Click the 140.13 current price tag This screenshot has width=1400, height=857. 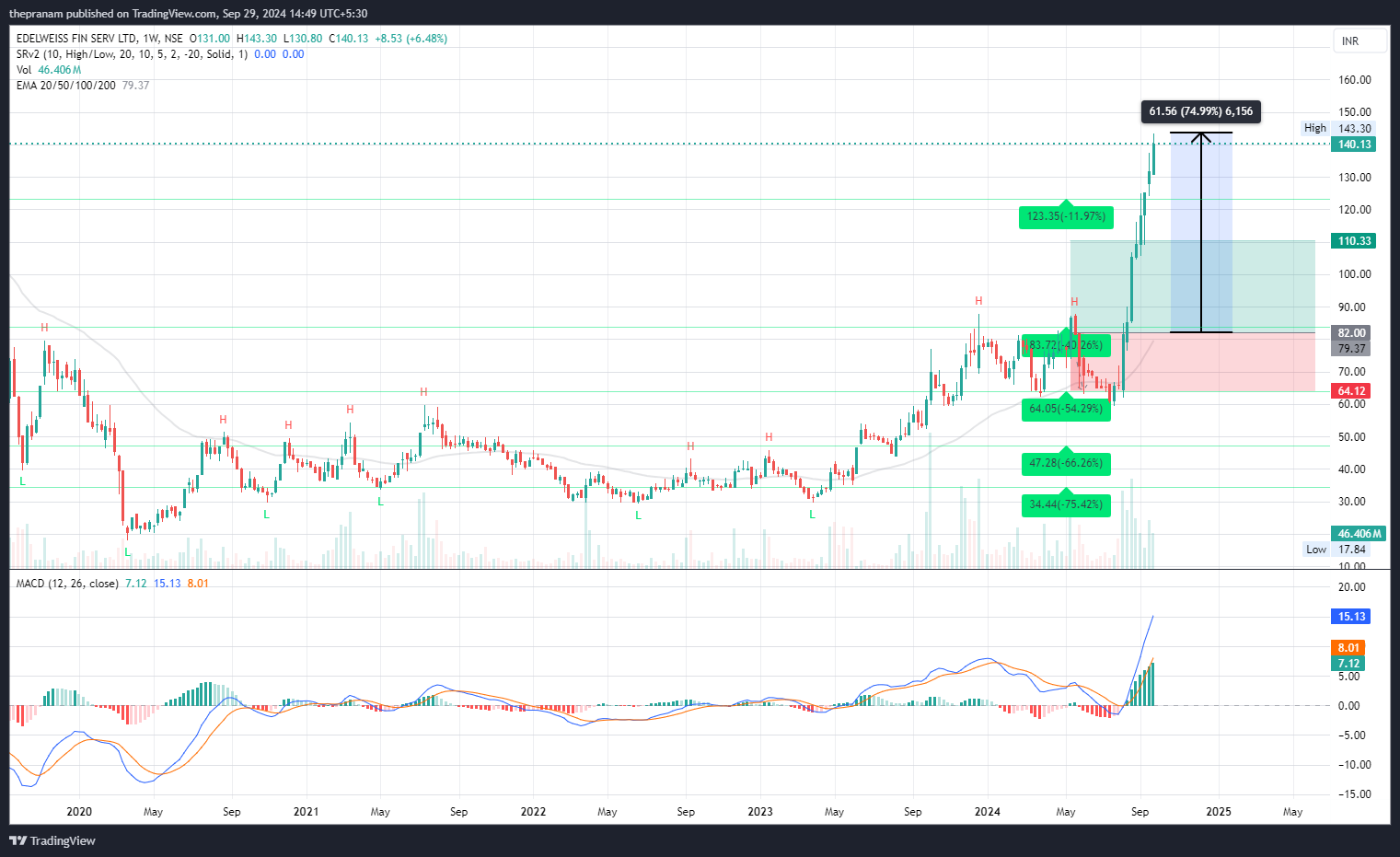1354,145
